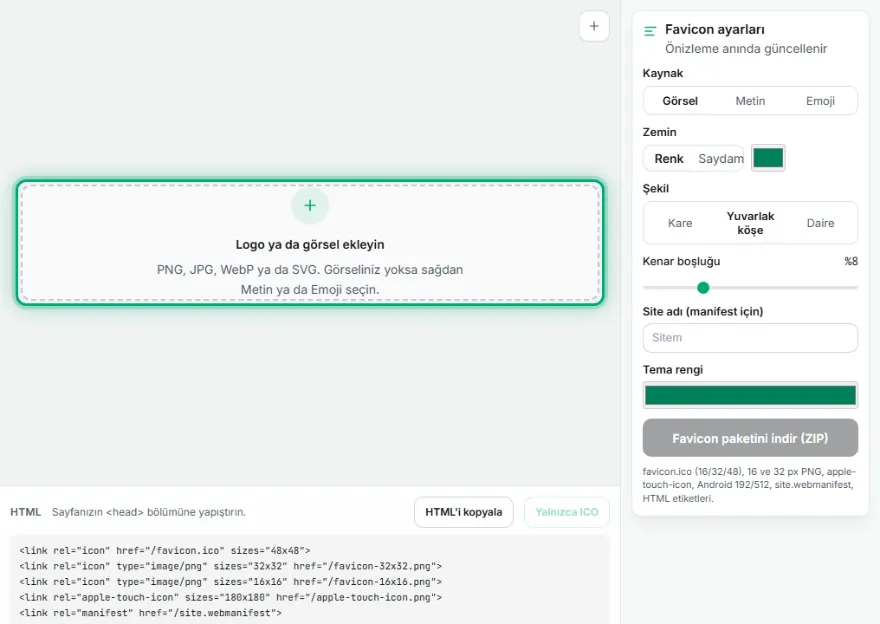Click the Zemin label
This screenshot has height=624, width=880.
tap(659, 132)
